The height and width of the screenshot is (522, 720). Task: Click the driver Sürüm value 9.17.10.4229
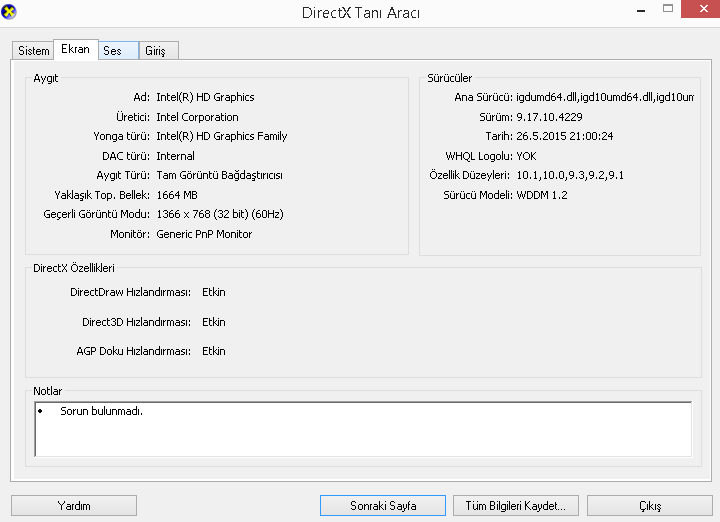tap(549, 117)
